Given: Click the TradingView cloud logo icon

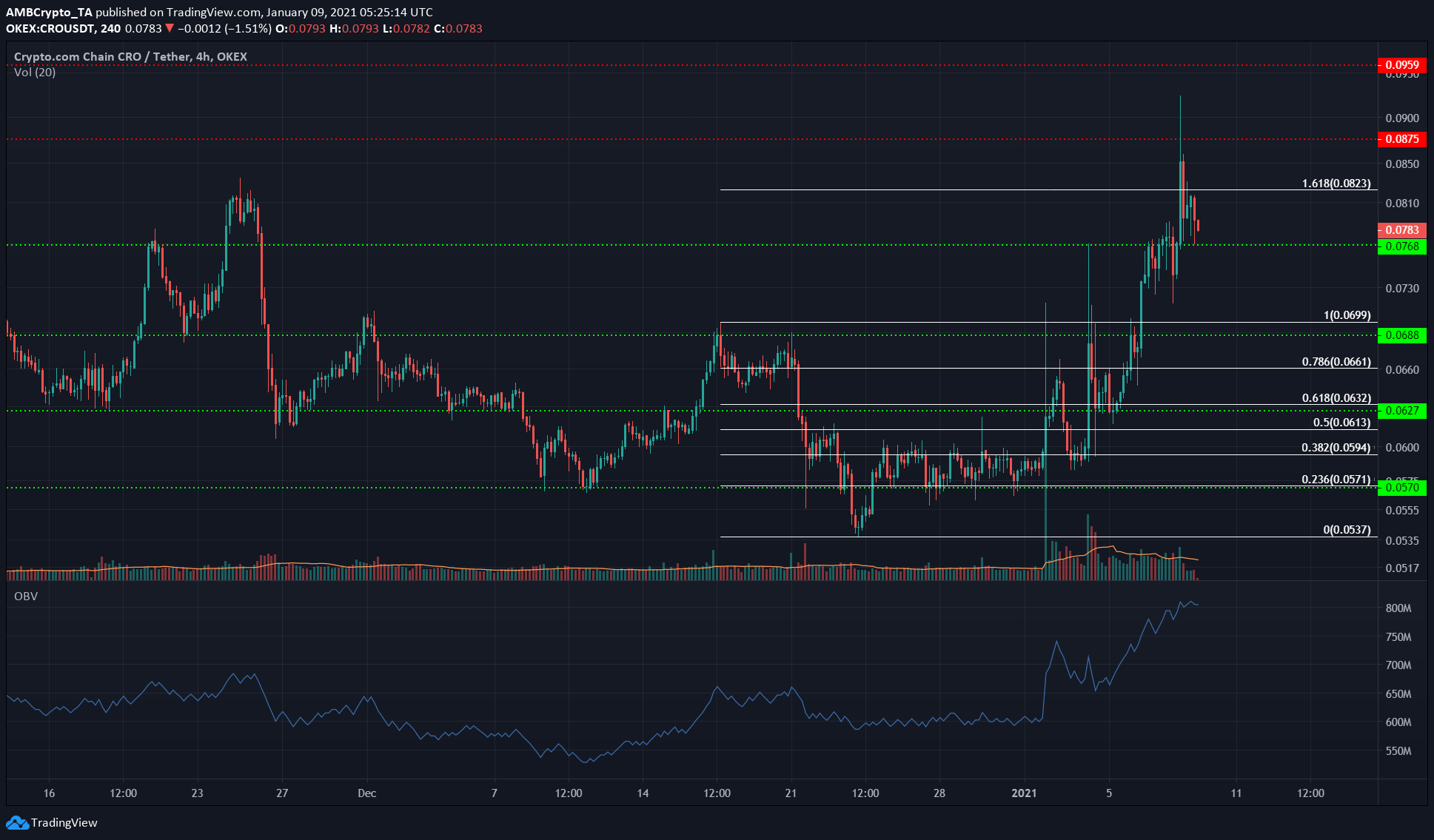Looking at the screenshot, I should tap(16, 822).
